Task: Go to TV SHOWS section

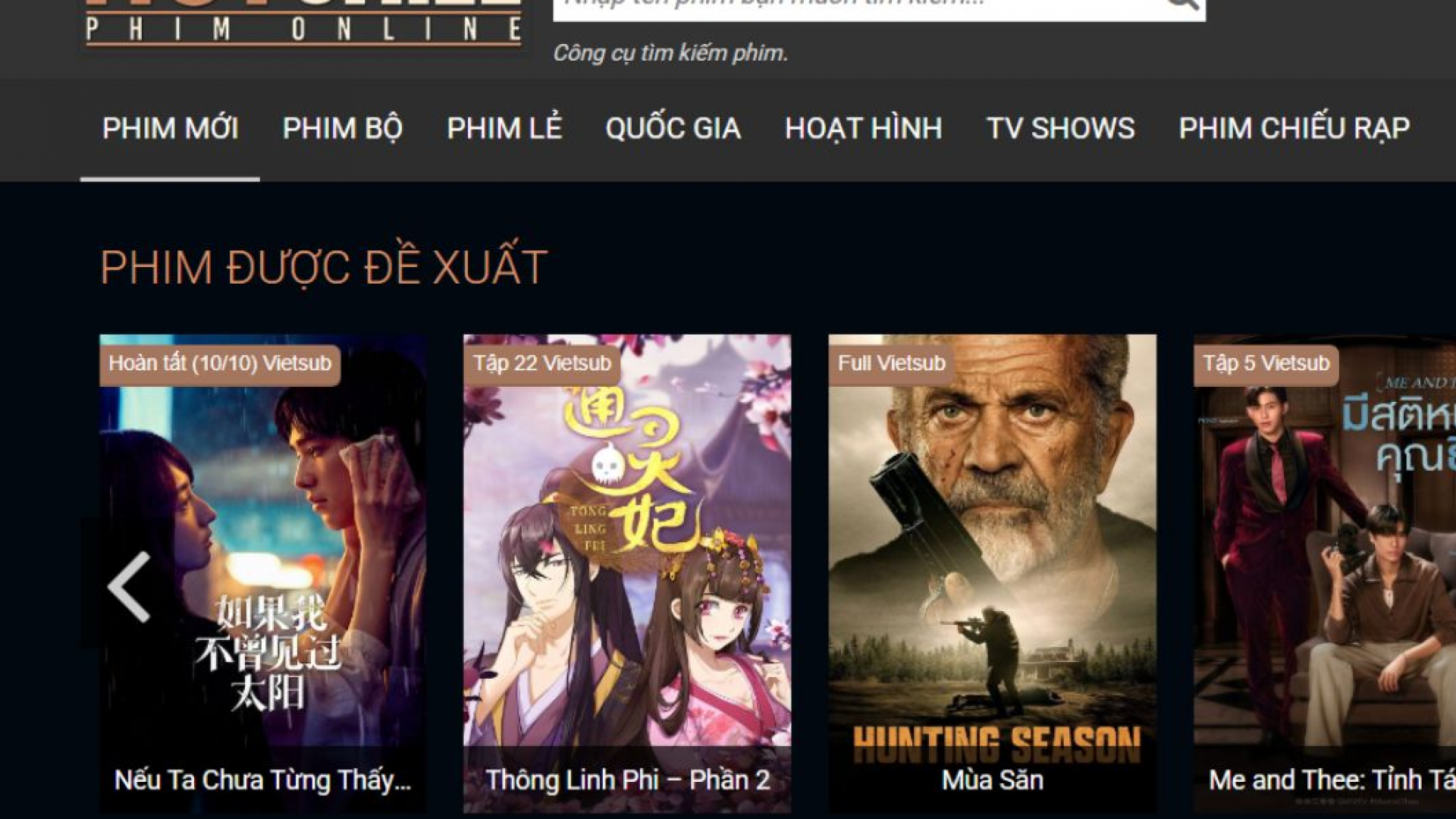Action: pyautogui.click(x=1061, y=128)
